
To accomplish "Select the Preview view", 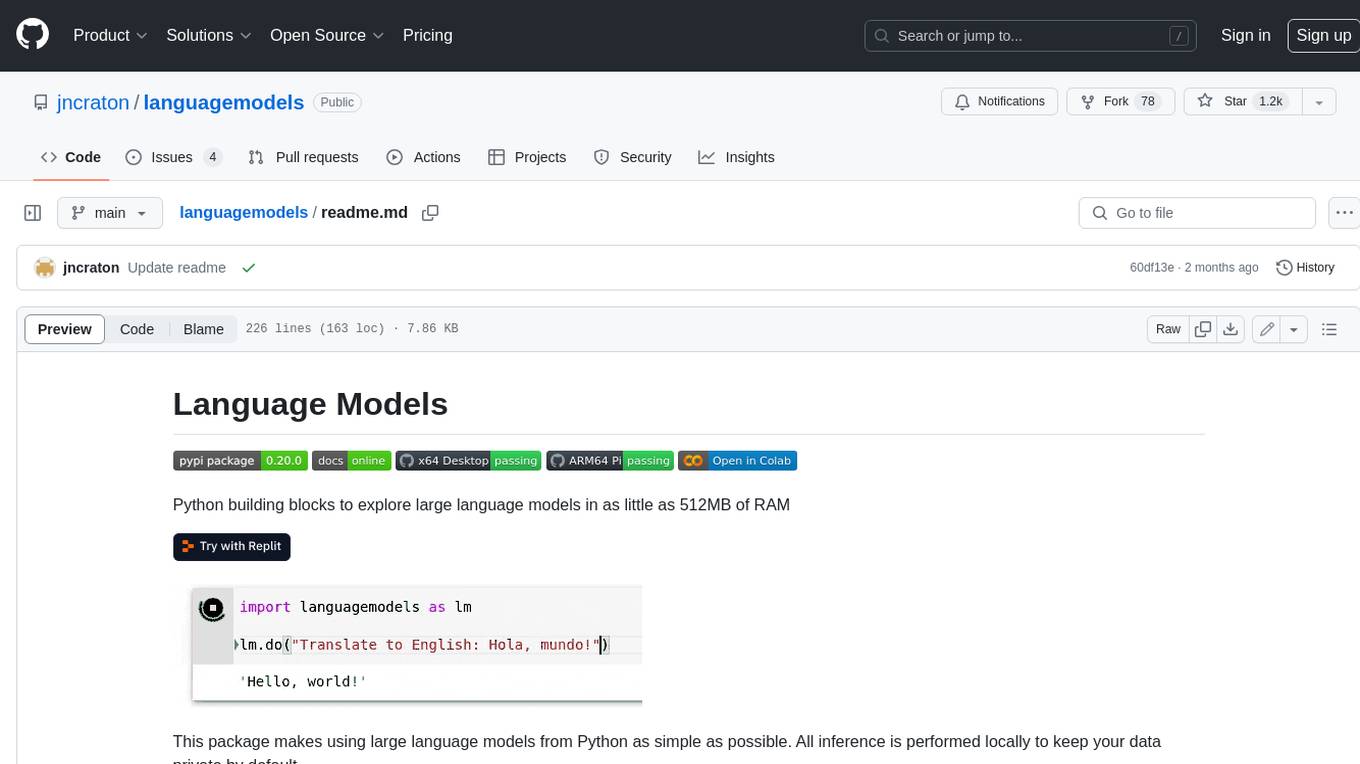I will [x=65, y=329].
